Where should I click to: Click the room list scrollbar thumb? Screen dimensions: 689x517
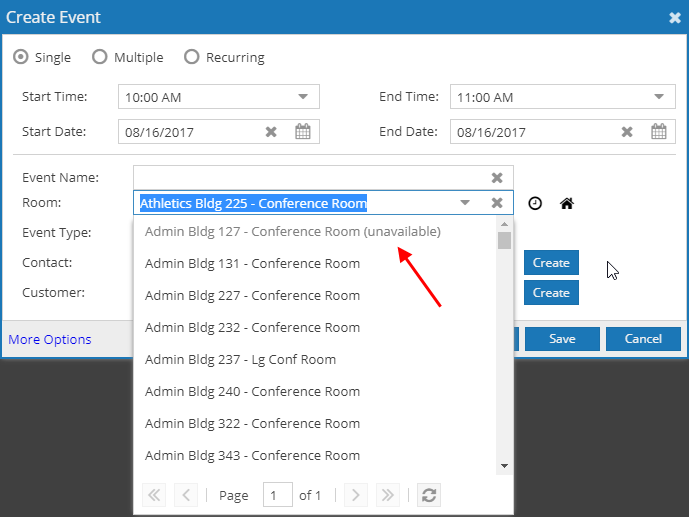(504, 240)
